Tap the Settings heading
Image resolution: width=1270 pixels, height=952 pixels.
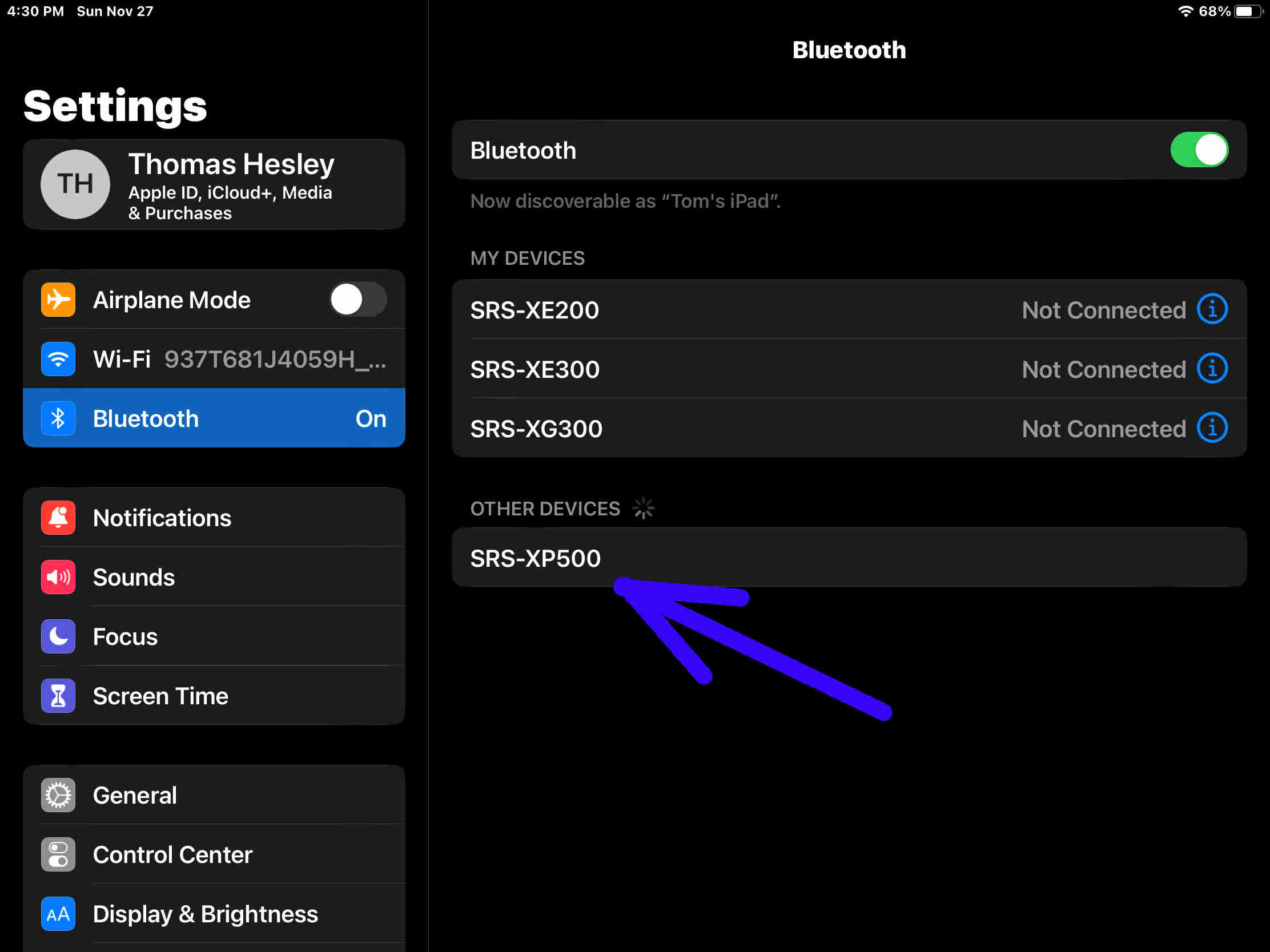[x=115, y=106]
